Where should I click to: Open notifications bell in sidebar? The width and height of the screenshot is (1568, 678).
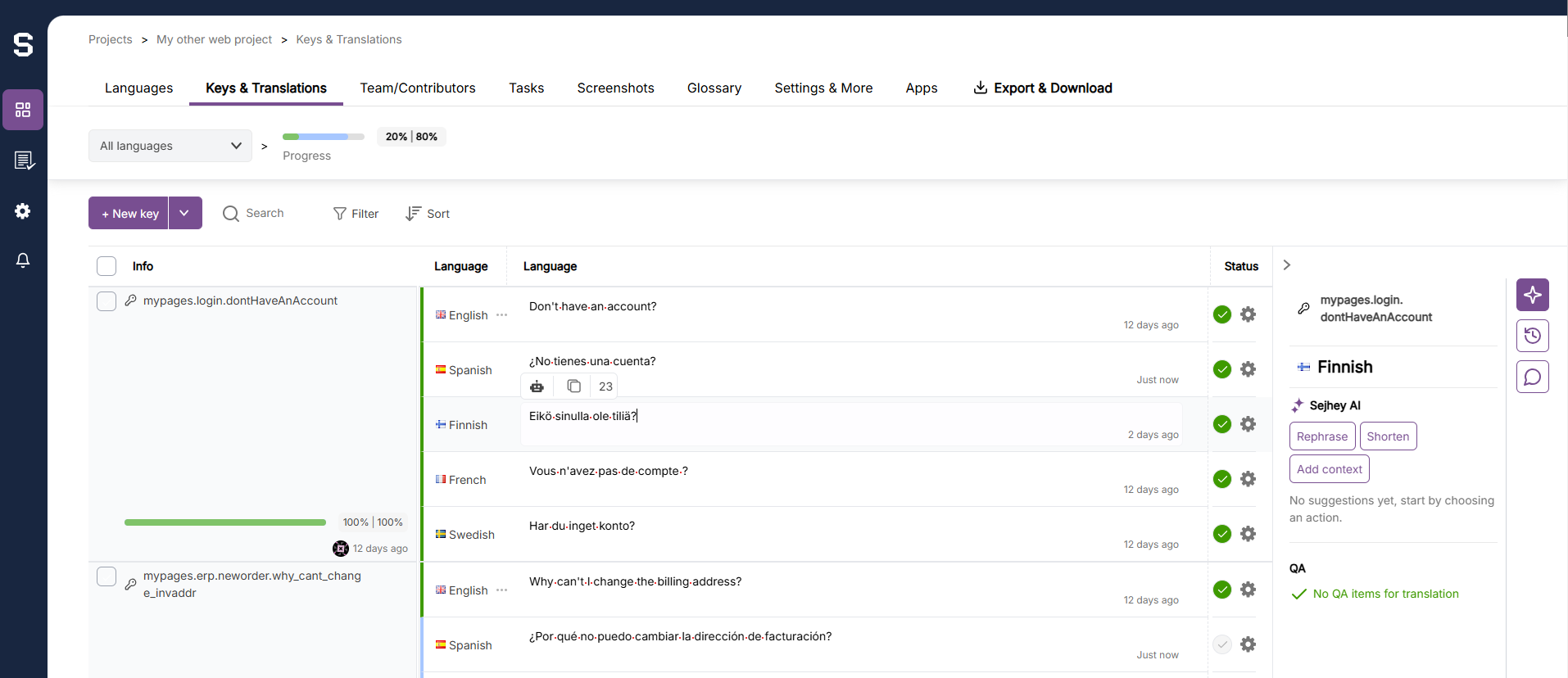(23, 260)
